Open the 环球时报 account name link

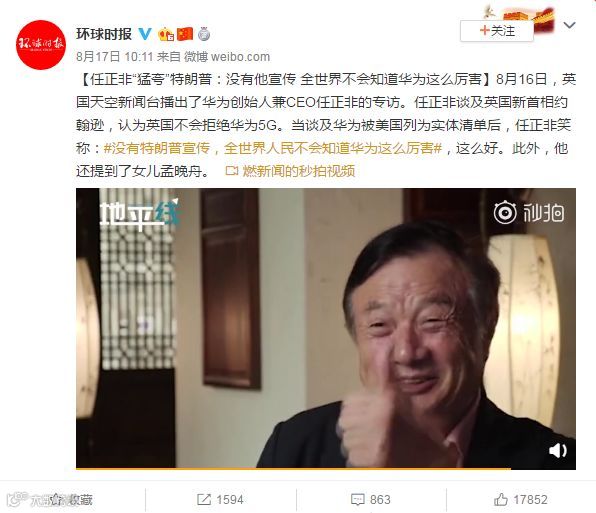104,34
